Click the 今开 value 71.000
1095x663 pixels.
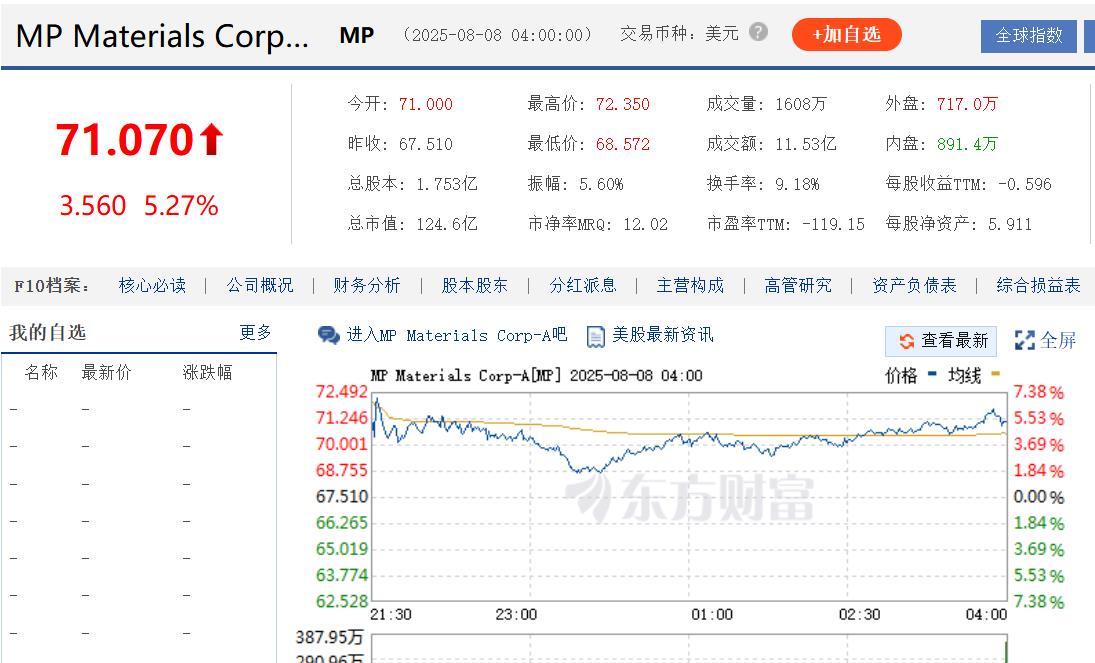(x=425, y=104)
